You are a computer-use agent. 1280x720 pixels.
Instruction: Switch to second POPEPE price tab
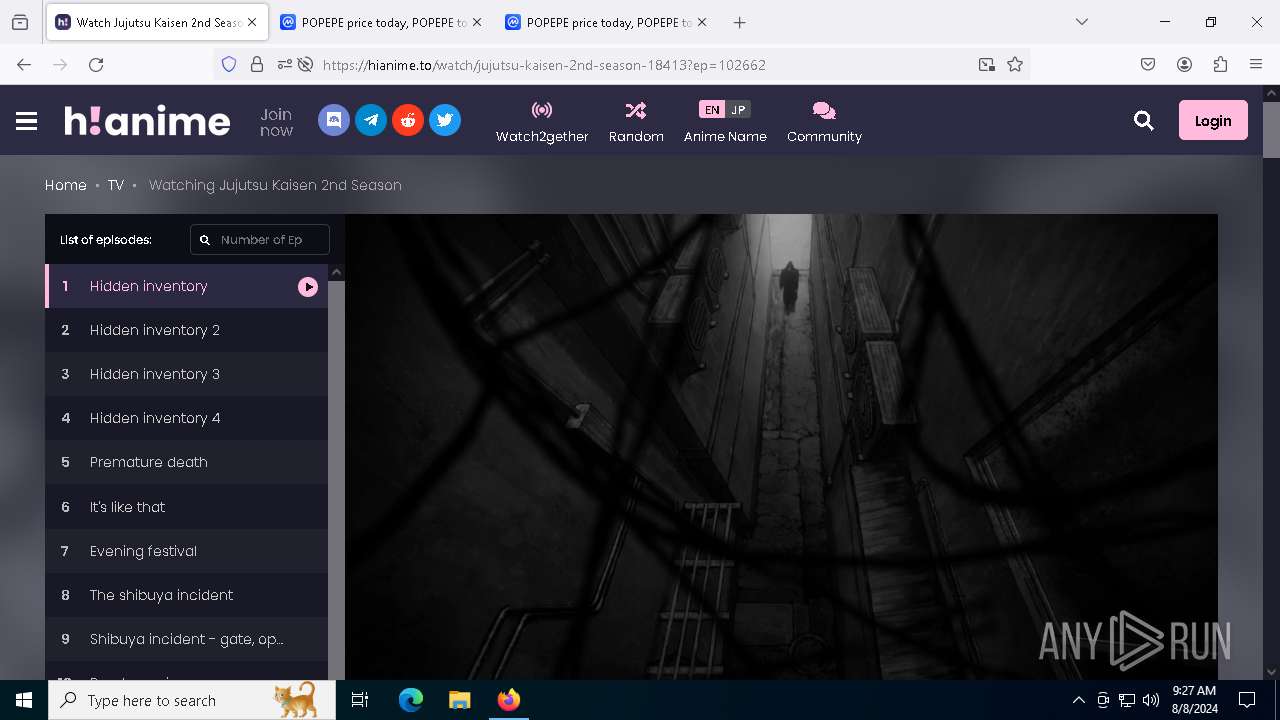pos(605,22)
